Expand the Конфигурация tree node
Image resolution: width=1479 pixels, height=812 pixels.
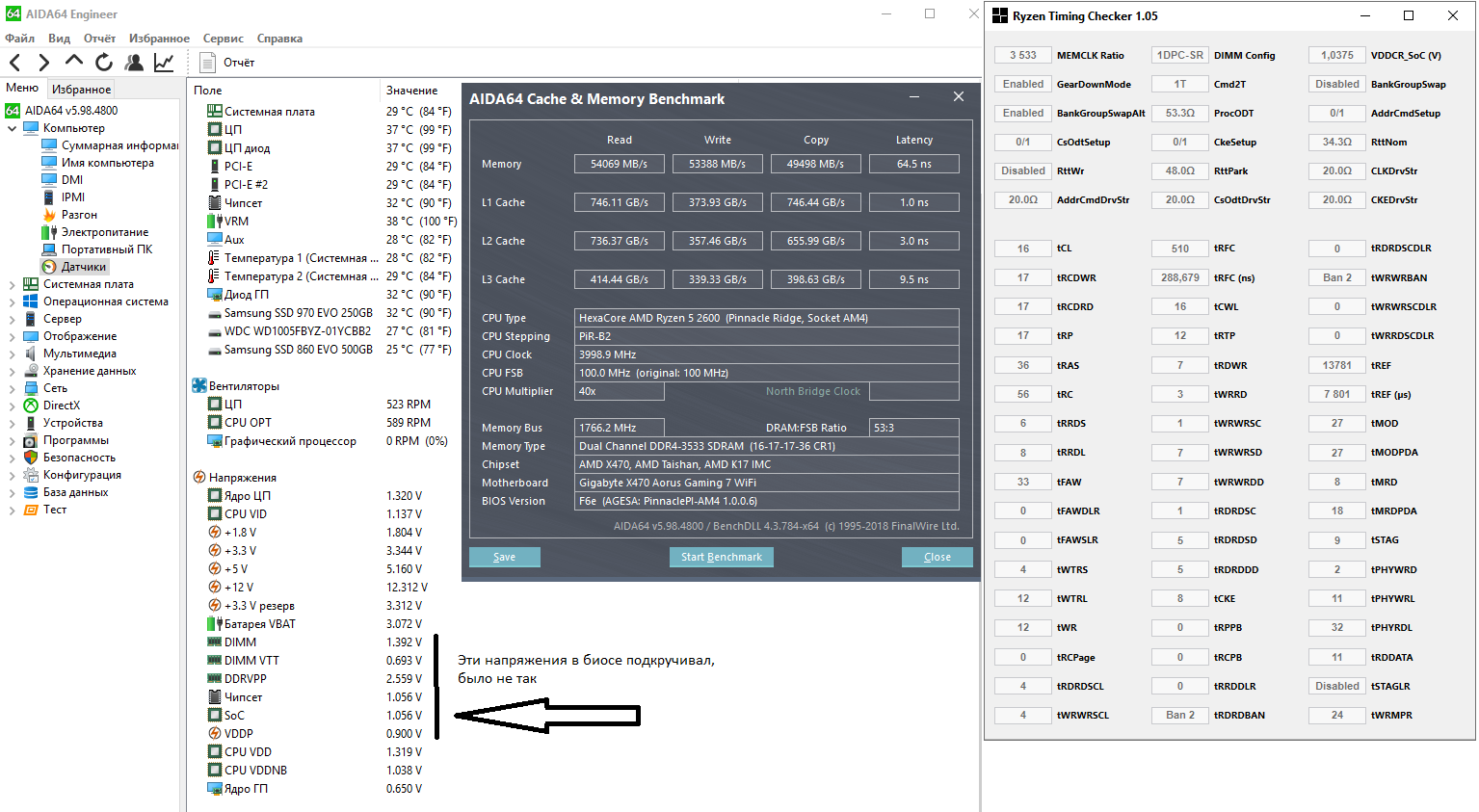coord(12,475)
